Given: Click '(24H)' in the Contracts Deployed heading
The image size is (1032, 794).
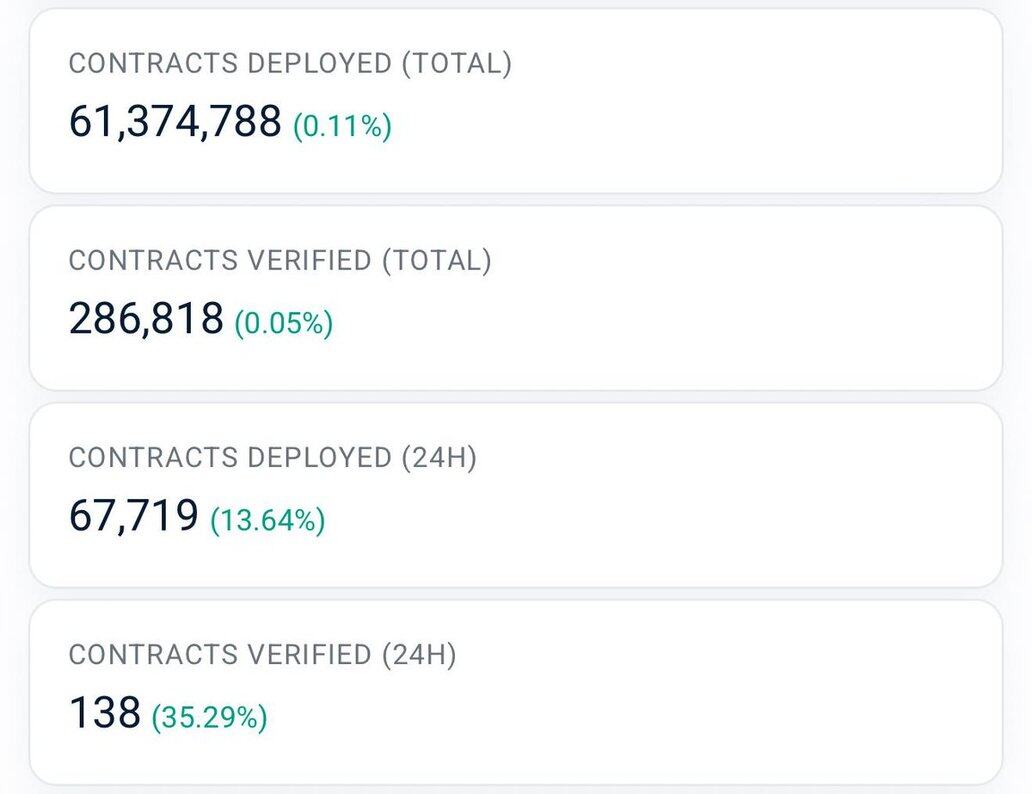Looking at the screenshot, I should point(438,458).
